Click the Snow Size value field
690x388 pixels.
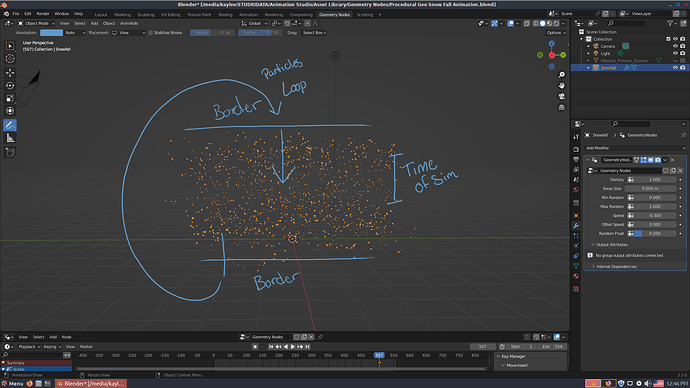click(x=650, y=189)
